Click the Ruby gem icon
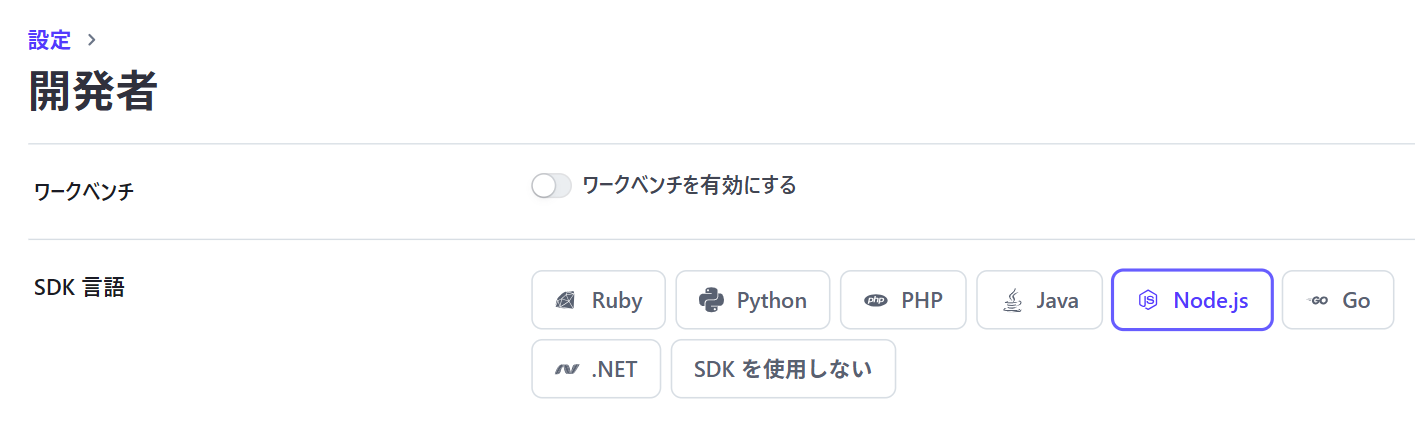Screen dimensions: 1415x444 (567, 300)
